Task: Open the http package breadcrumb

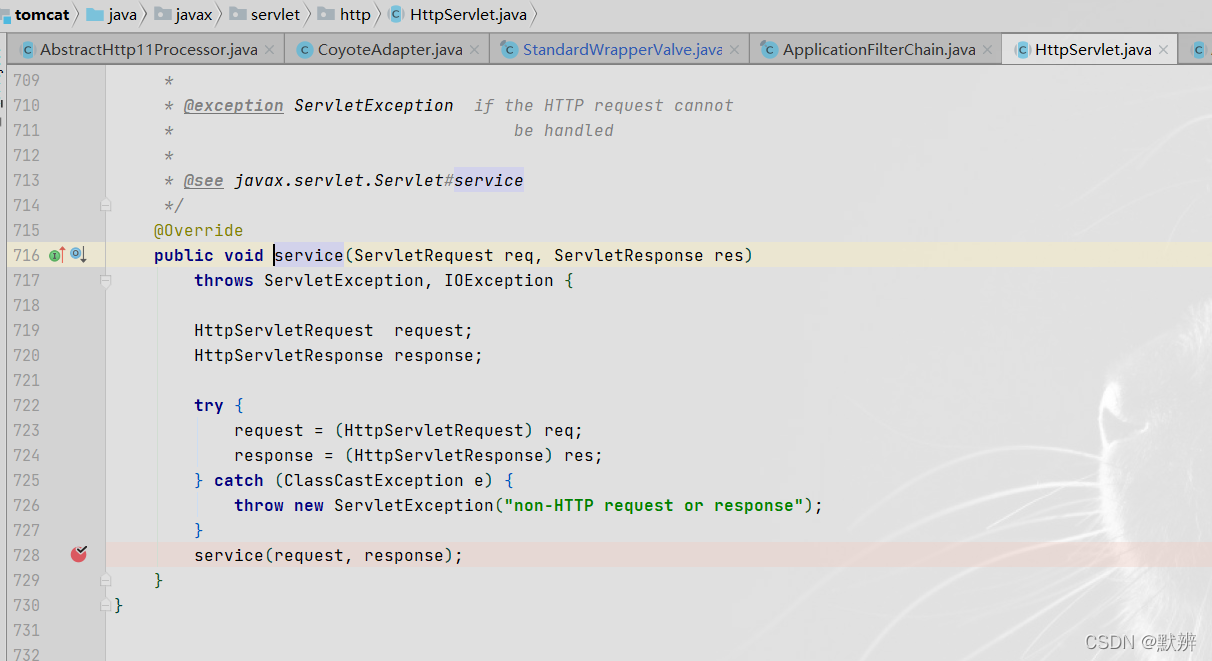Action: pos(355,14)
